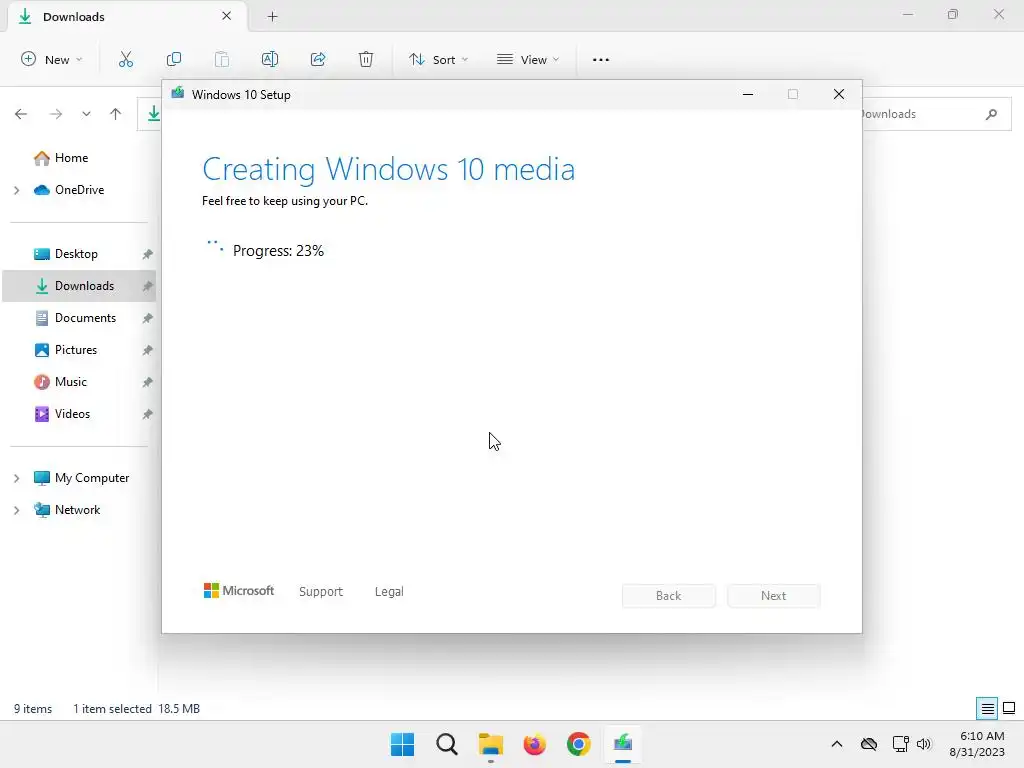Show hidden system tray icons chevron
The height and width of the screenshot is (768, 1024).
click(837, 744)
